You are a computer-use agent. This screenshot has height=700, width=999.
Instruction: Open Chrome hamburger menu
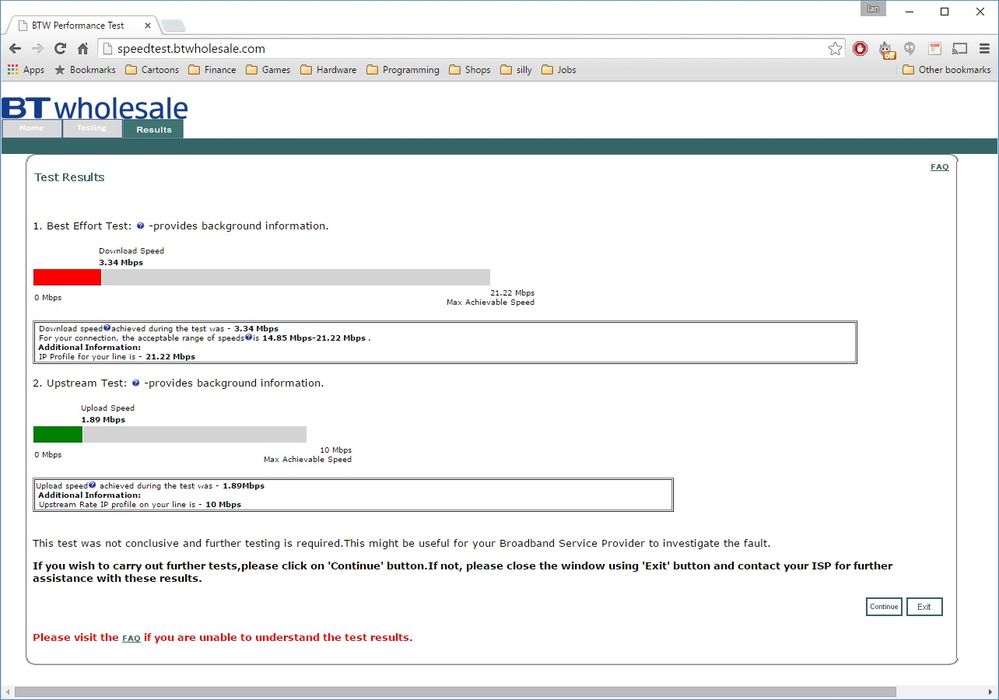pyautogui.click(x=984, y=48)
